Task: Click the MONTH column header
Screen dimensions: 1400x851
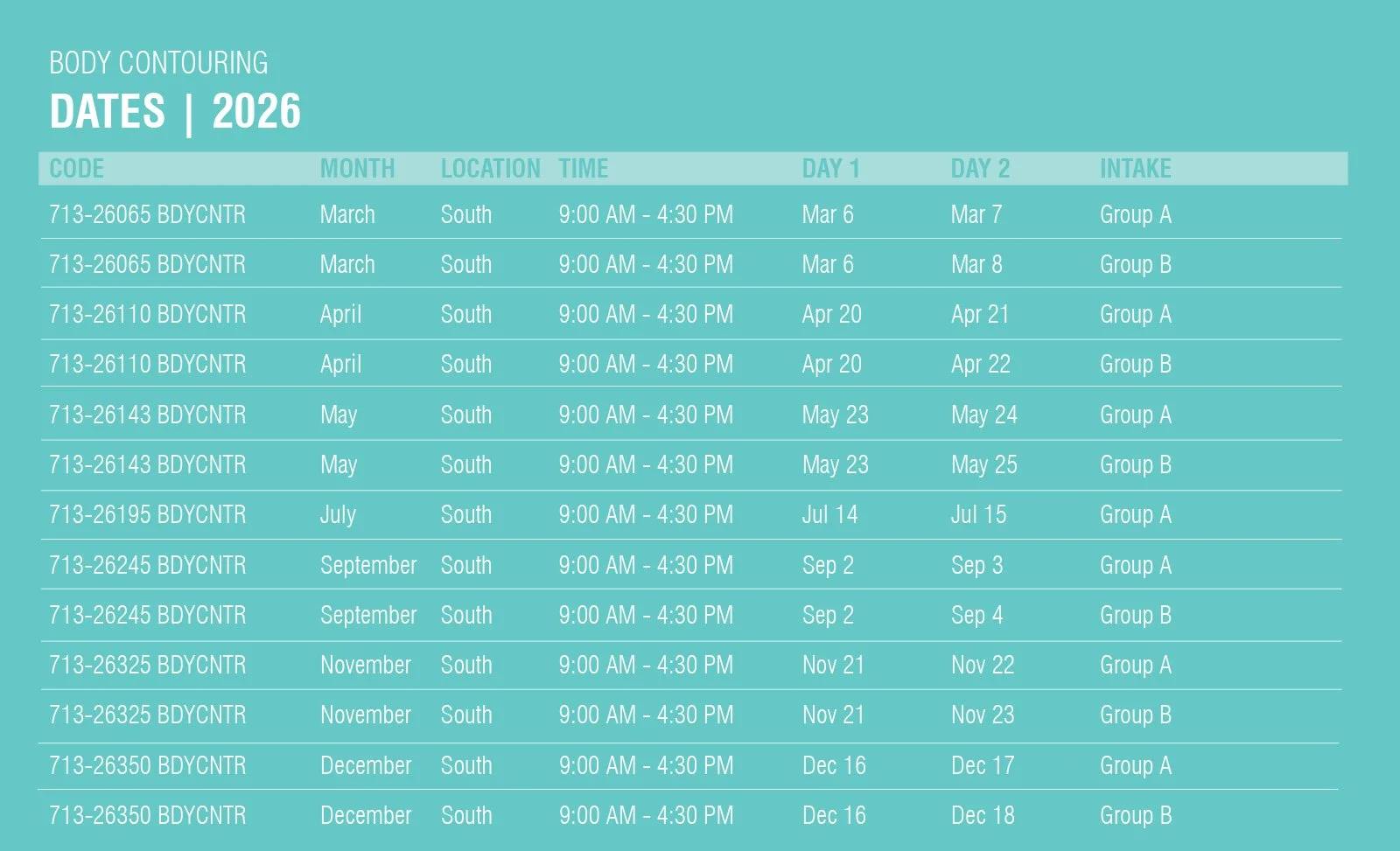Action: pos(357,168)
